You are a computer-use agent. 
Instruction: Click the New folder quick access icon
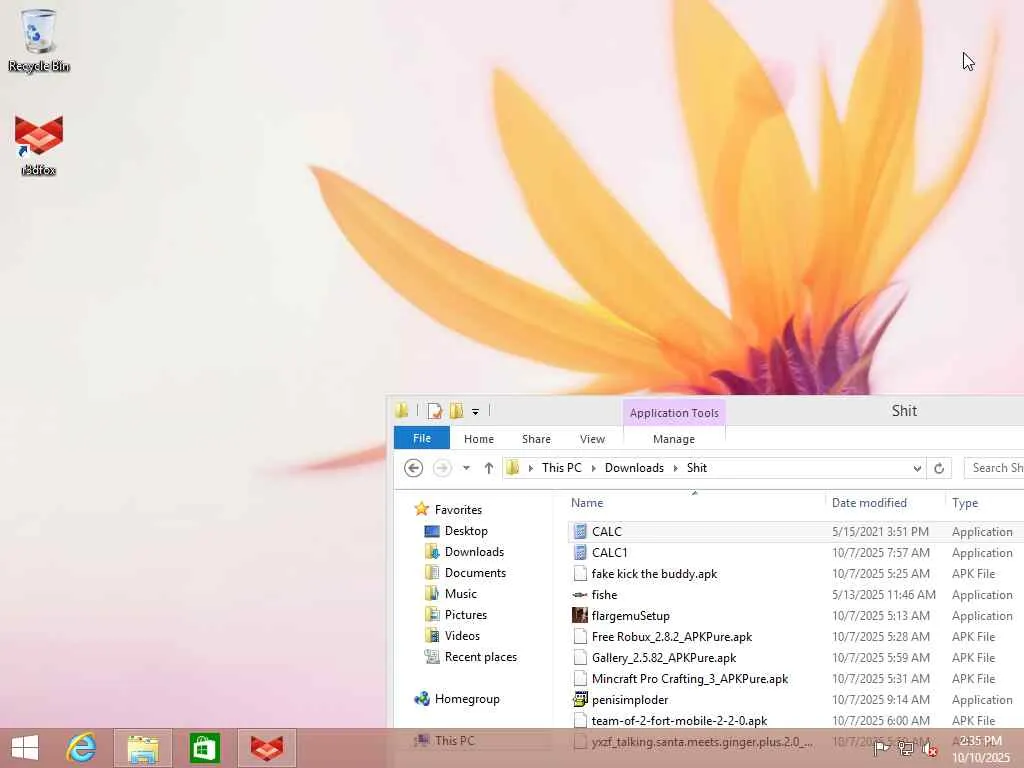[456, 411]
